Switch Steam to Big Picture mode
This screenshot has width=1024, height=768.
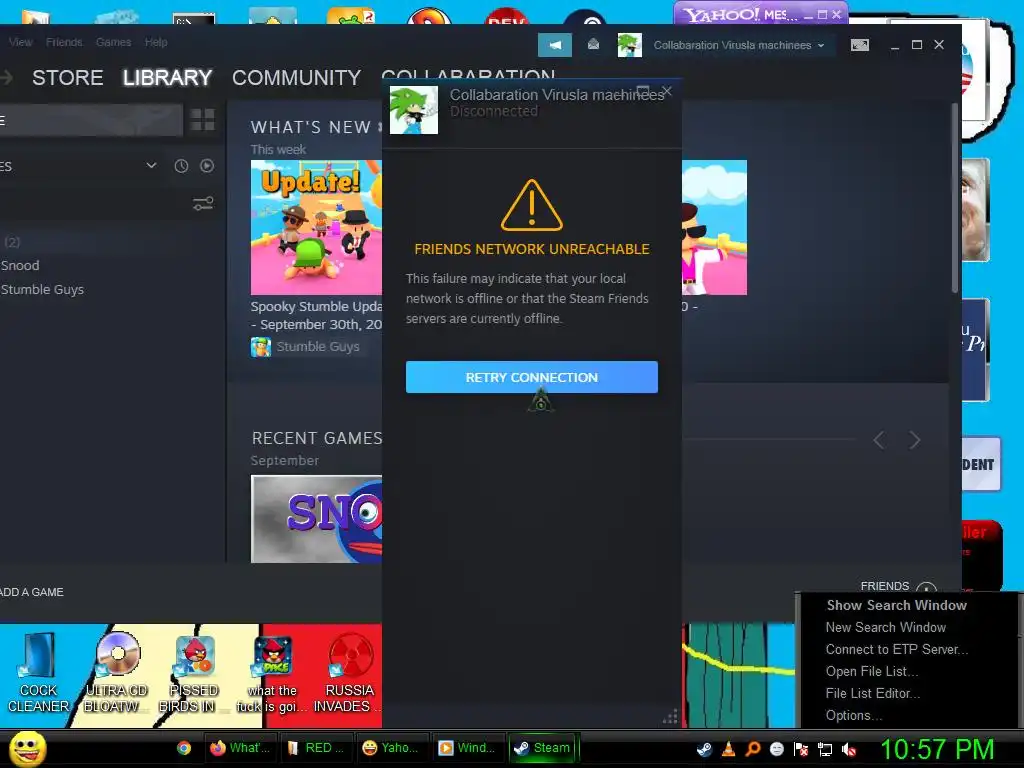(859, 45)
